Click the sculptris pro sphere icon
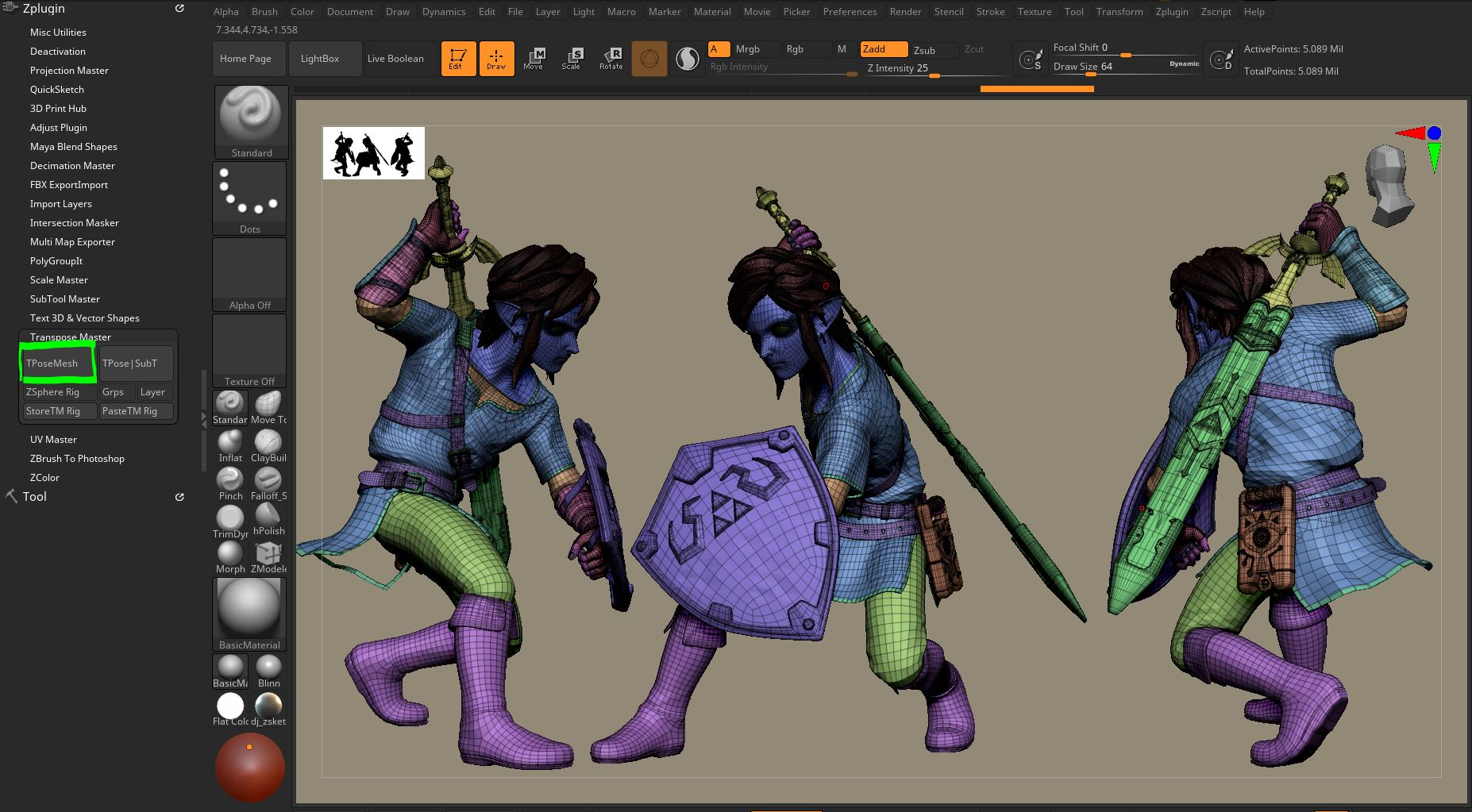 pos(687,59)
